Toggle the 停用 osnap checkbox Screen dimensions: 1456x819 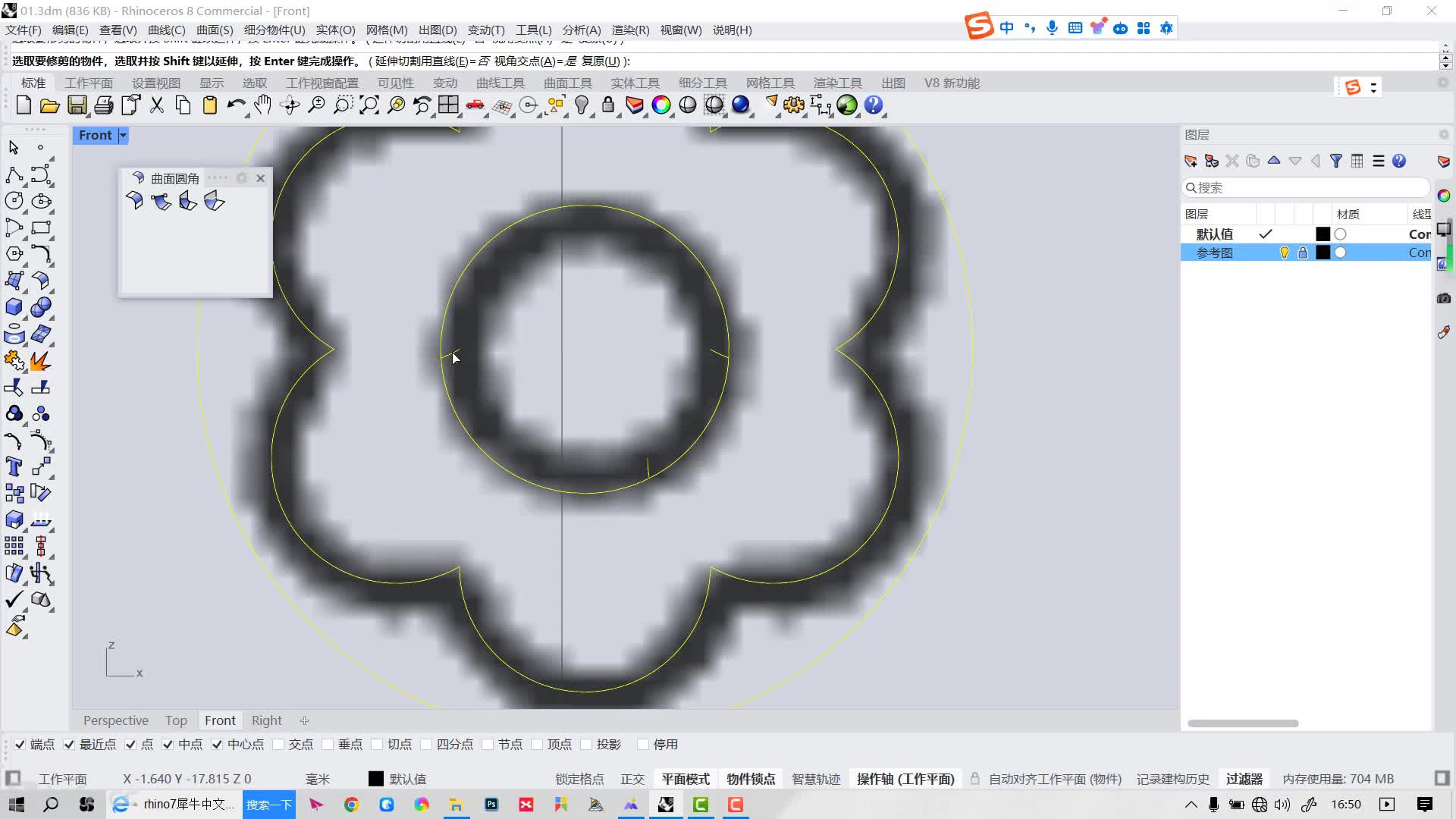643,745
